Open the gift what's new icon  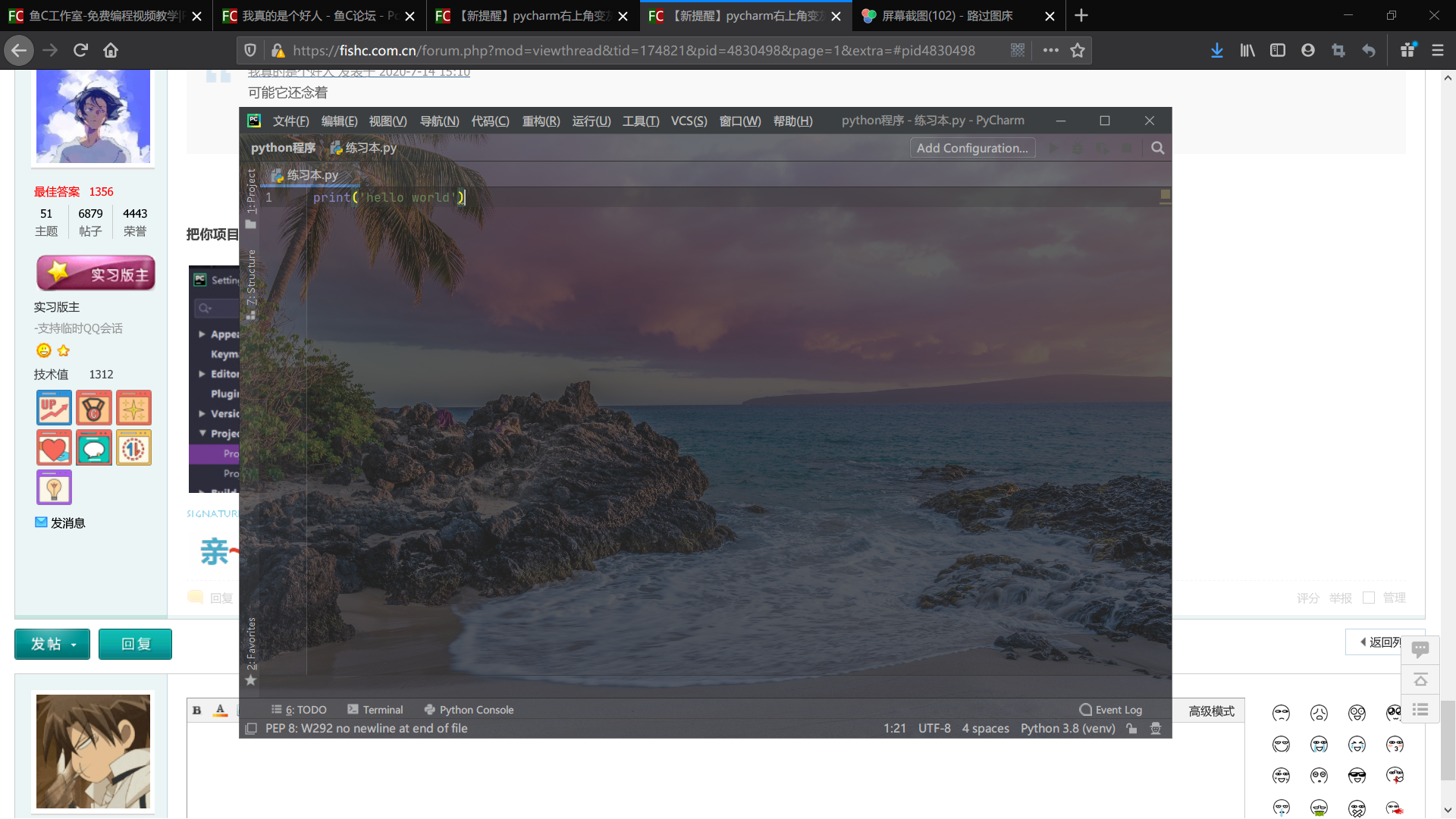coord(1408,50)
